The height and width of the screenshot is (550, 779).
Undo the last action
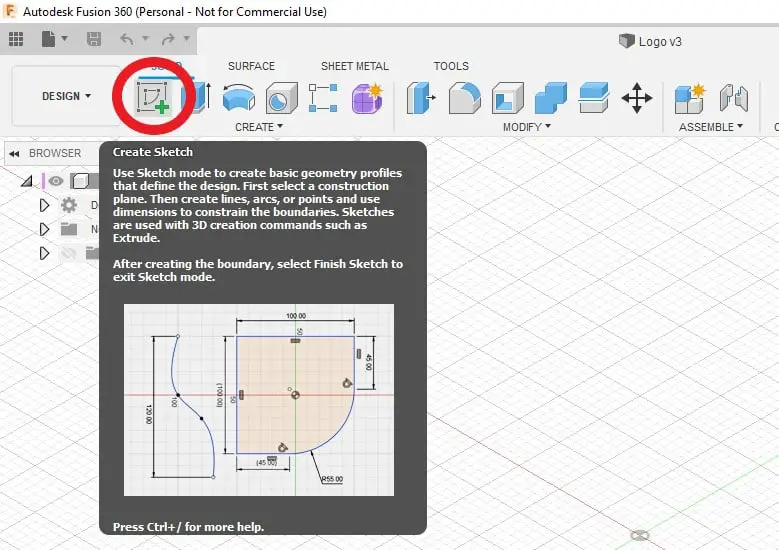pyautogui.click(x=127, y=39)
